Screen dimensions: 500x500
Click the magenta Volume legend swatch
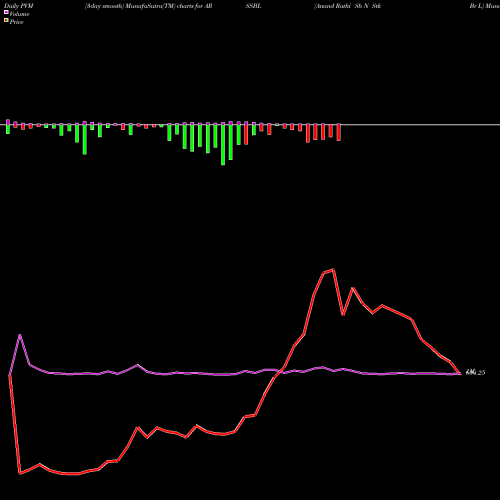click(6, 12)
